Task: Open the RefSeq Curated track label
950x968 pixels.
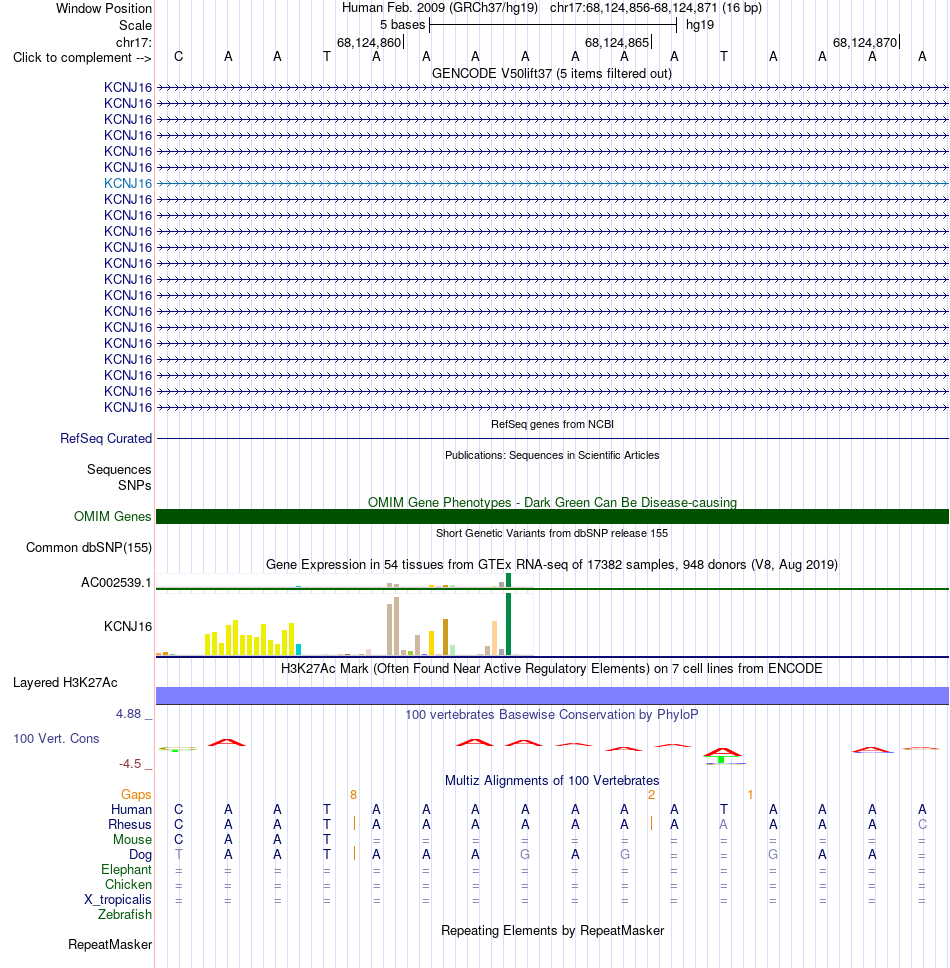Action: pyautogui.click(x=106, y=438)
